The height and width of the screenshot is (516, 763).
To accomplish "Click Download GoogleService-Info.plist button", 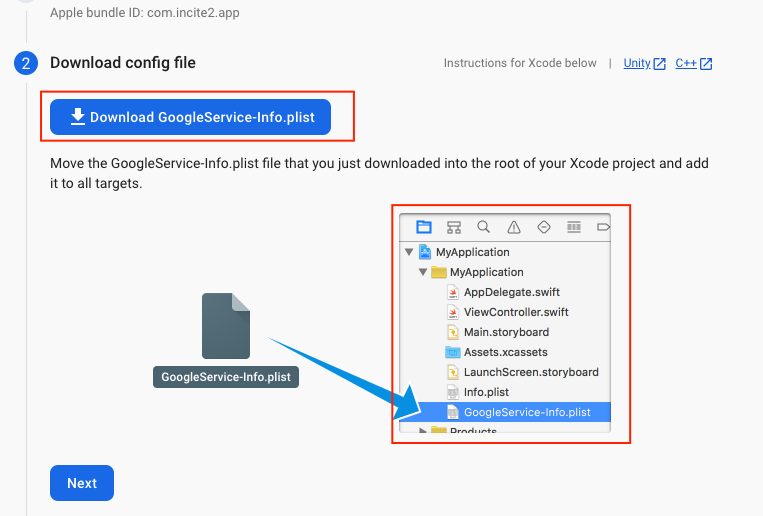I will 190,118.
